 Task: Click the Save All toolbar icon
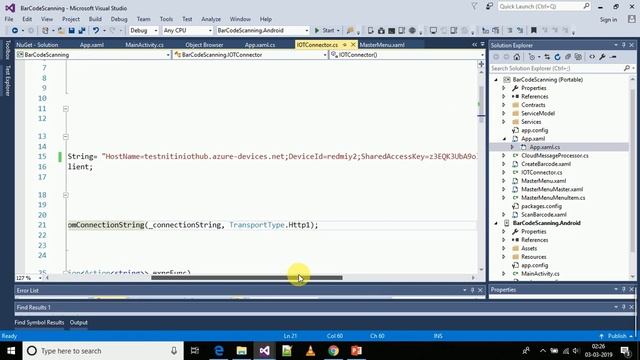coord(82,31)
